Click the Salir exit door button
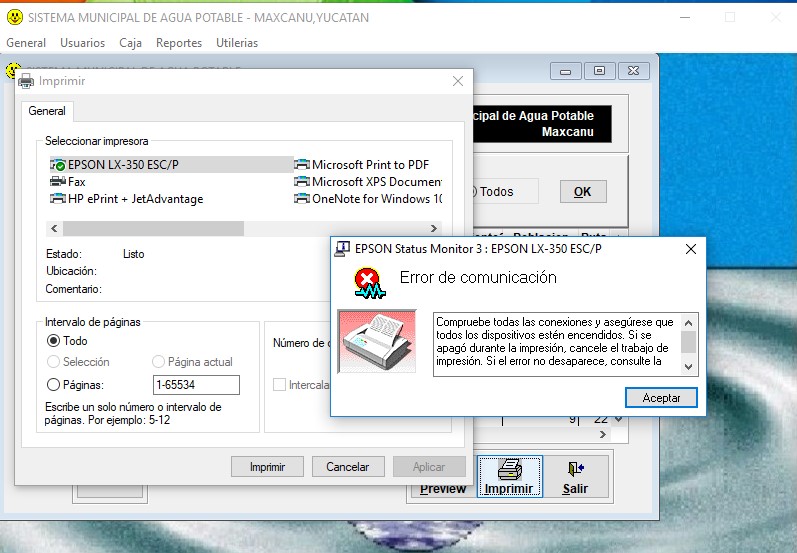 [575, 476]
